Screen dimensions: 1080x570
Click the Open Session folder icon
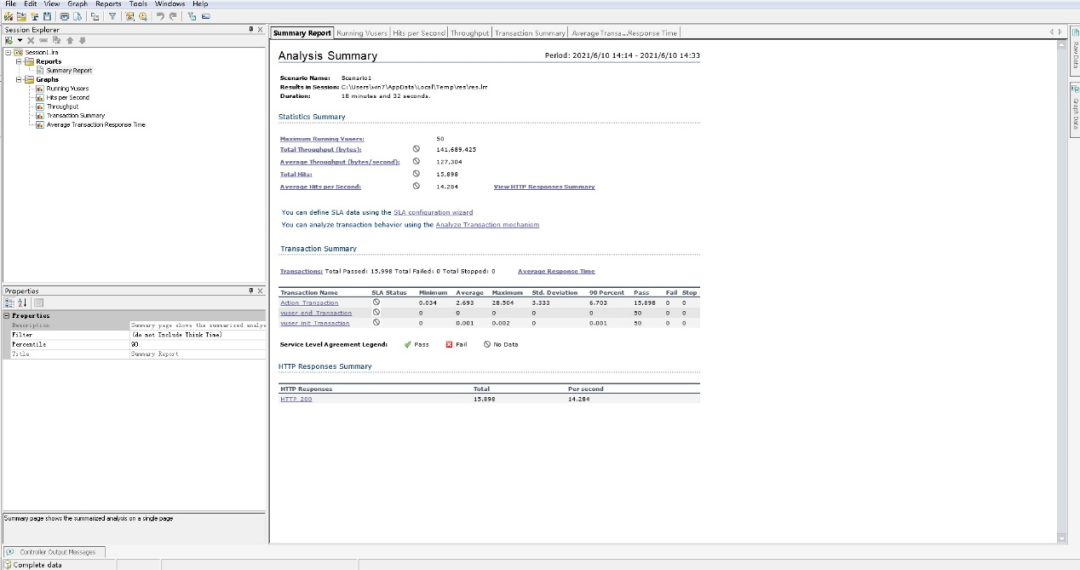pyautogui.click(x=21, y=17)
